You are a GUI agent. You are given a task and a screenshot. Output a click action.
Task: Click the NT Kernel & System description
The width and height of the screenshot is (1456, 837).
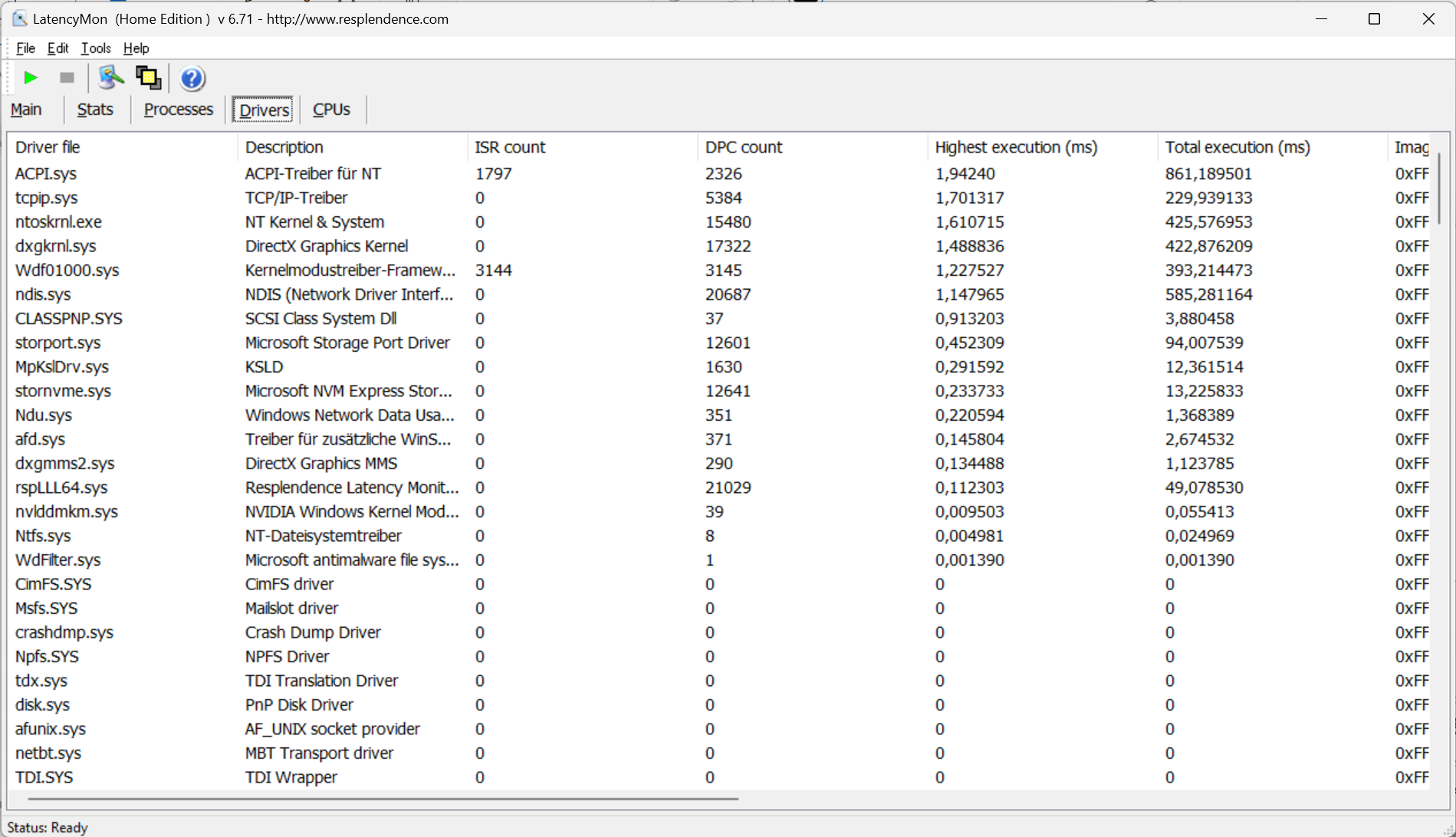tap(314, 222)
